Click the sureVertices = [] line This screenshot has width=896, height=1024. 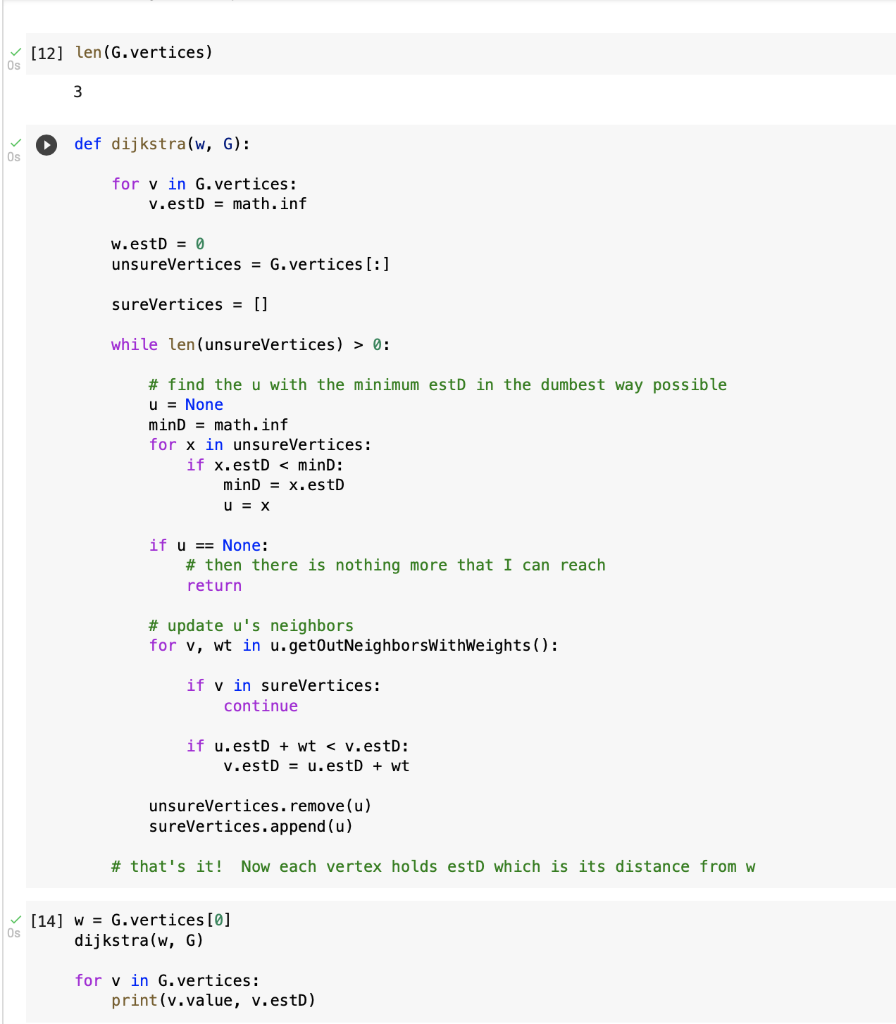tap(189, 304)
